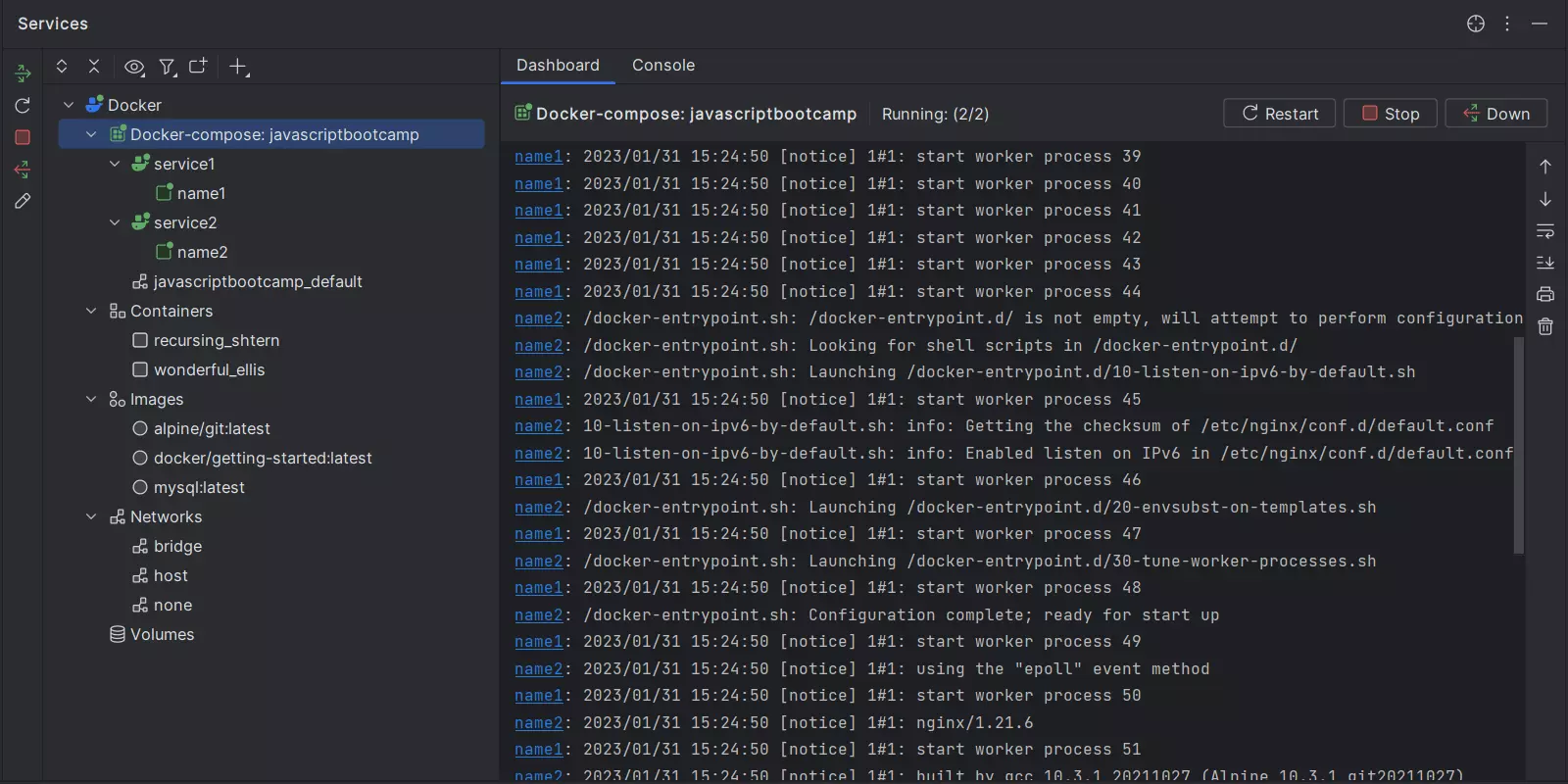Switch to the Console tab
Viewport: 1568px width, 784px height.
click(662, 65)
